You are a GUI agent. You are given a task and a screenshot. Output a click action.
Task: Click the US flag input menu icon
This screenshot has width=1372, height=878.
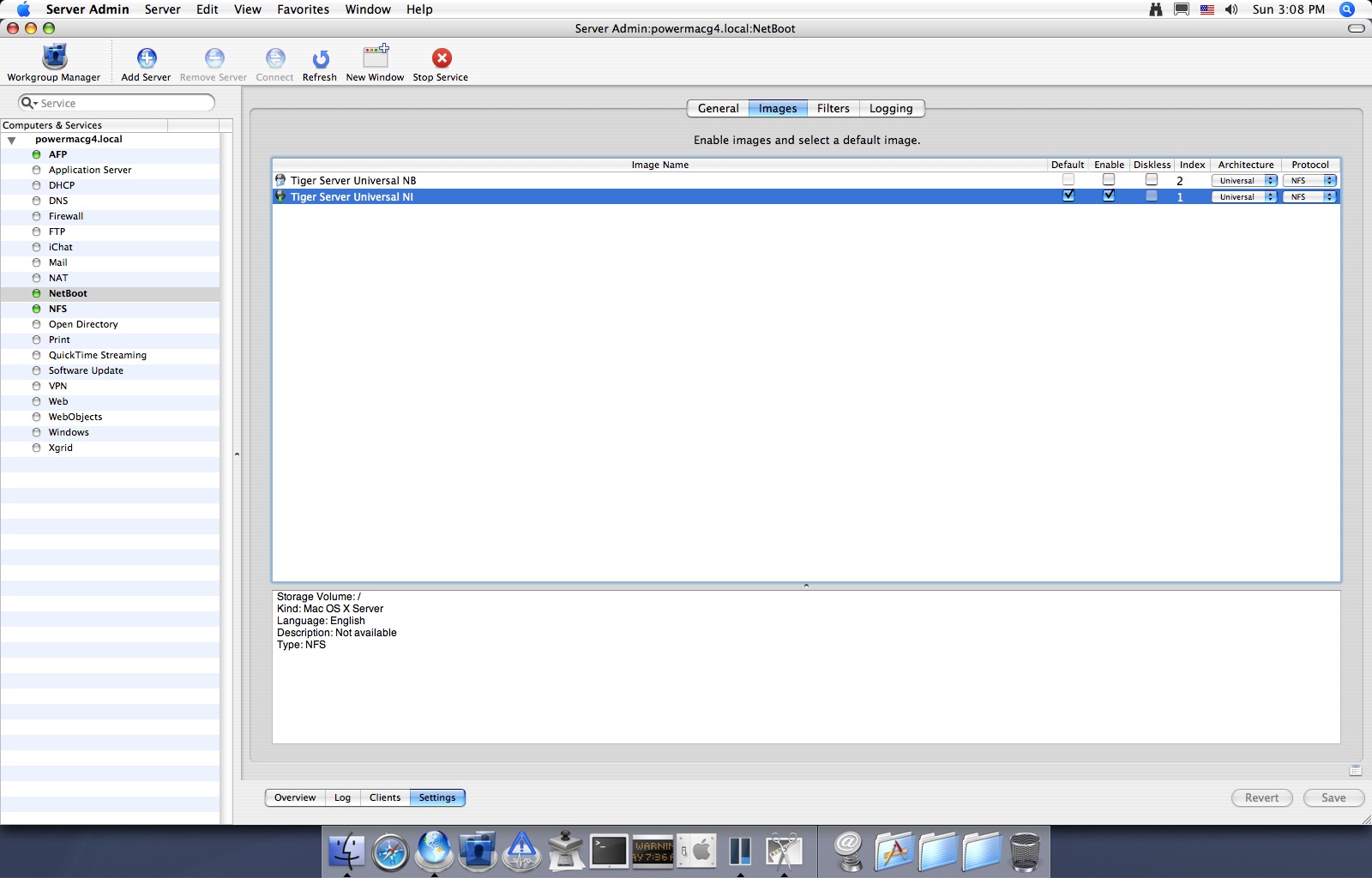click(1207, 9)
